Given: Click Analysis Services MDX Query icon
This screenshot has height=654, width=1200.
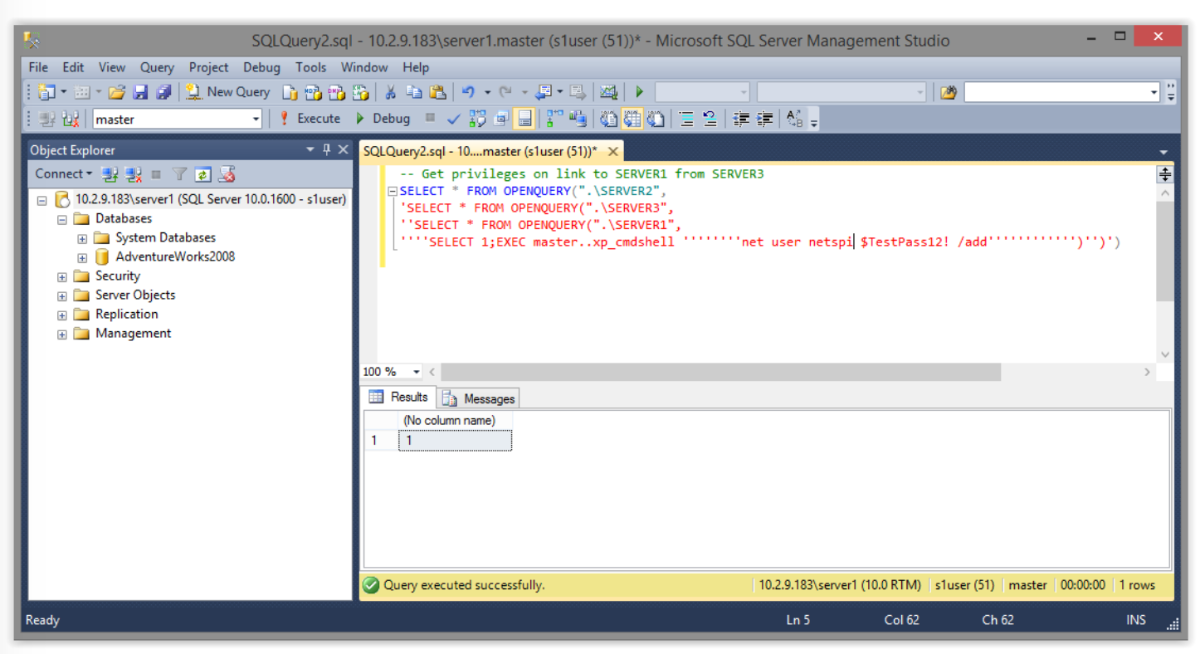Looking at the screenshot, I should [312, 92].
